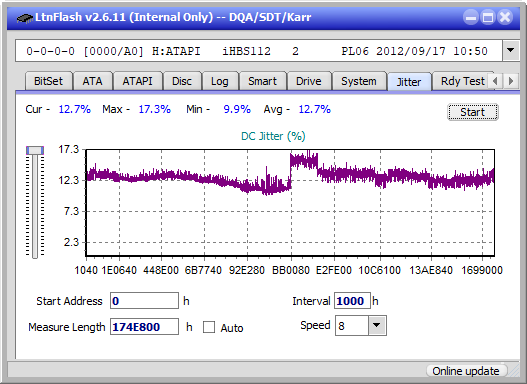
Task: Close the LtnFlash window
Action: click(505, 17)
